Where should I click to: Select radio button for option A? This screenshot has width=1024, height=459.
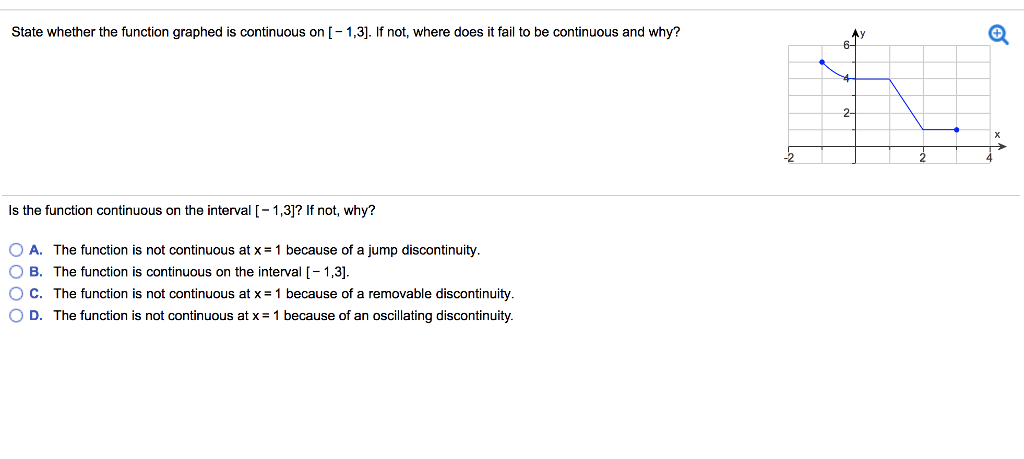pyautogui.click(x=17, y=250)
